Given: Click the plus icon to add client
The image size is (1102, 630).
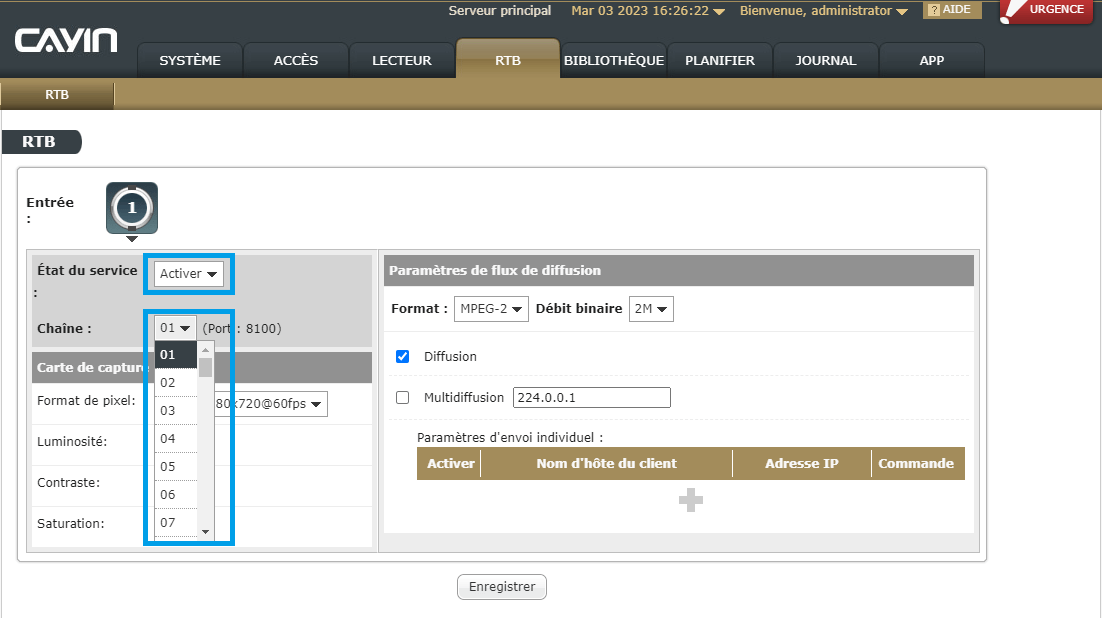Looking at the screenshot, I should (690, 501).
